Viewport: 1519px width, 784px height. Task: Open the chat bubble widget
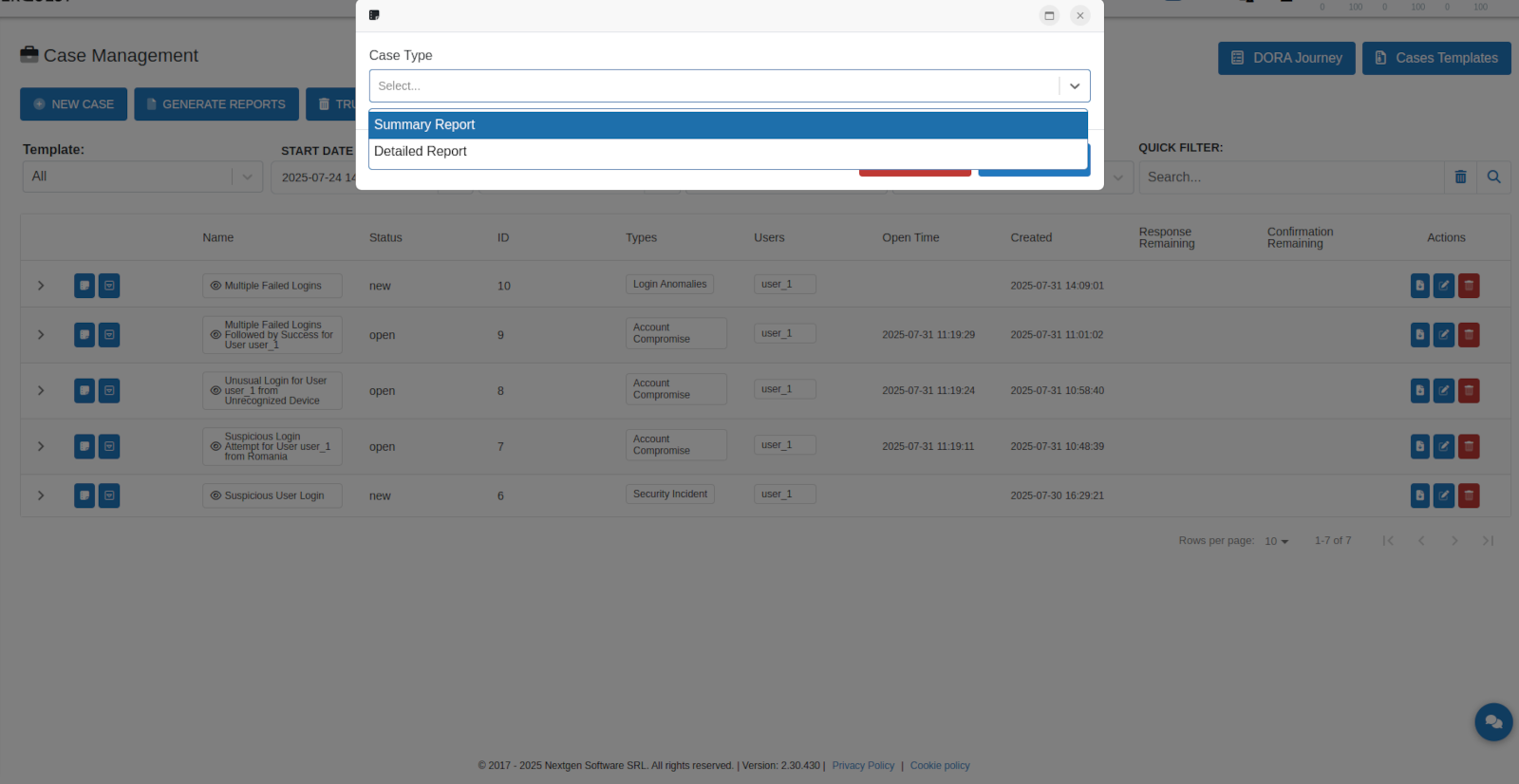[1492, 722]
